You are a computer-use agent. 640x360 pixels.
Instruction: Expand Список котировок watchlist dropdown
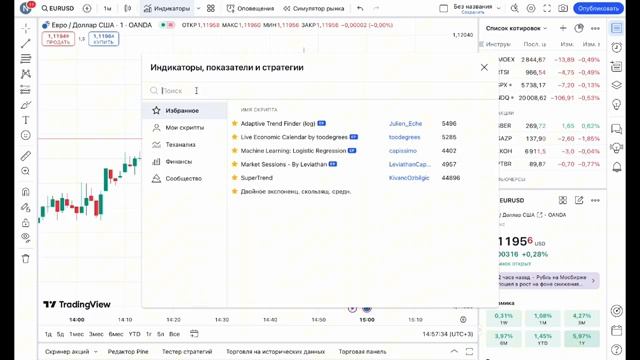[516, 28]
